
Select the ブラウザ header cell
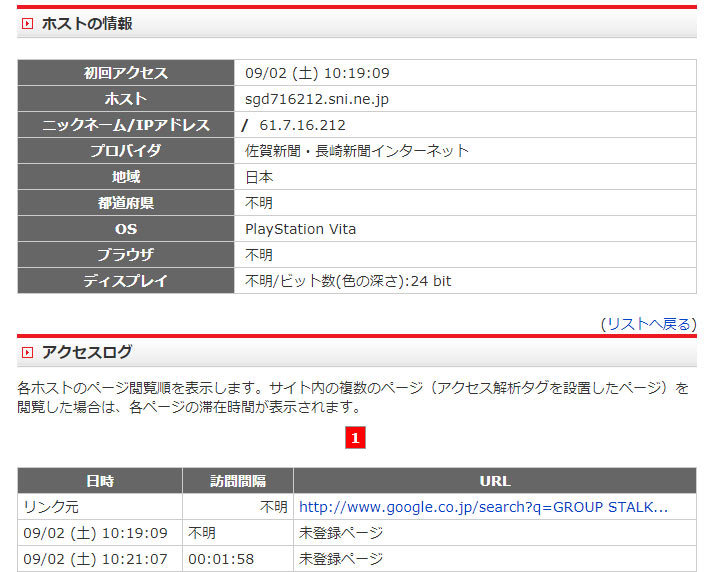126,254
